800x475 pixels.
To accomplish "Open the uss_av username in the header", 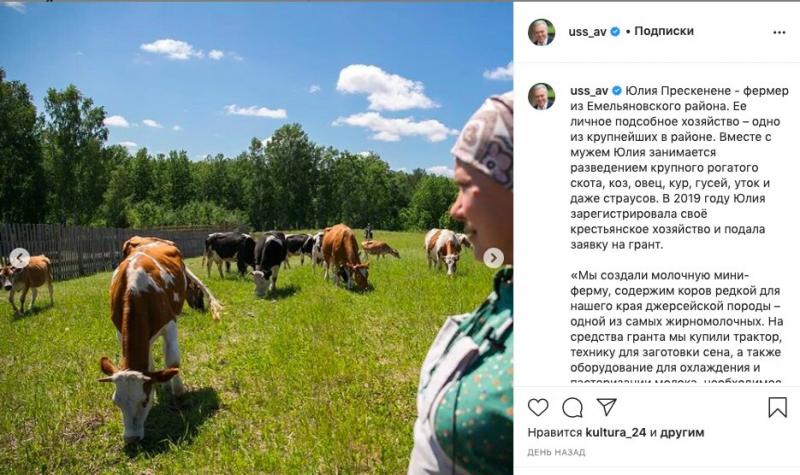I will [x=587, y=32].
